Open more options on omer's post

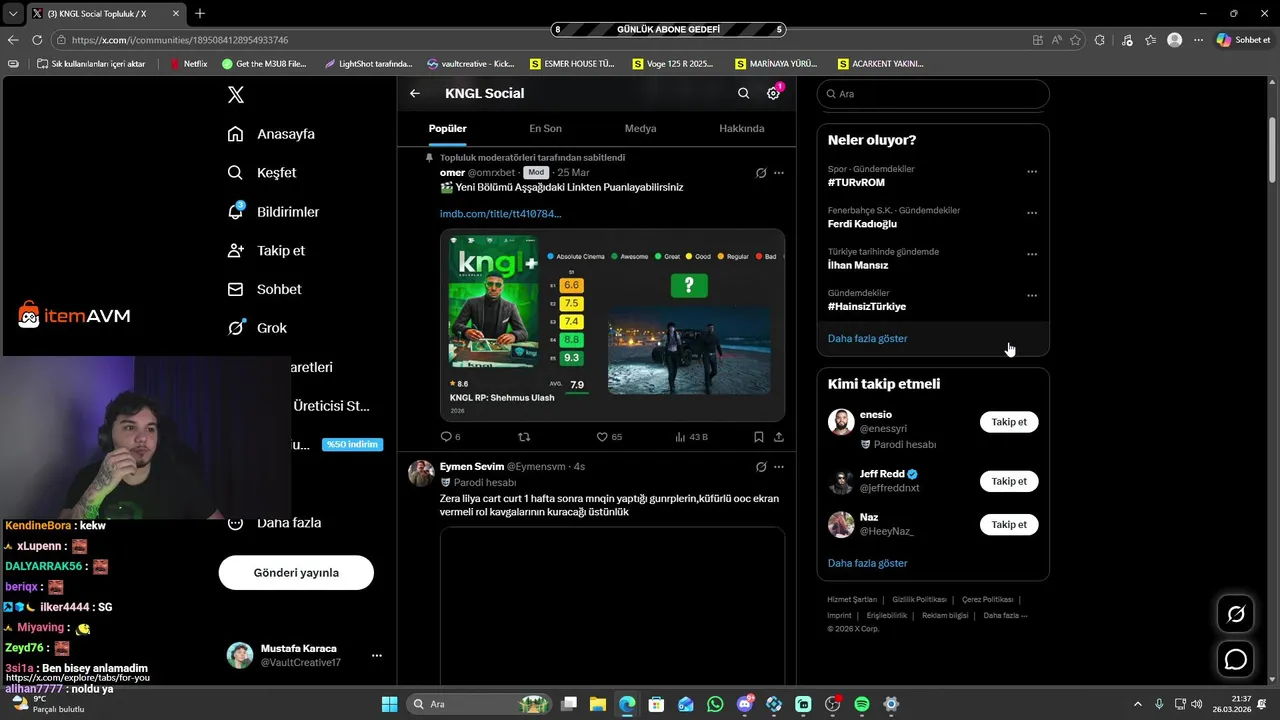point(779,173)
